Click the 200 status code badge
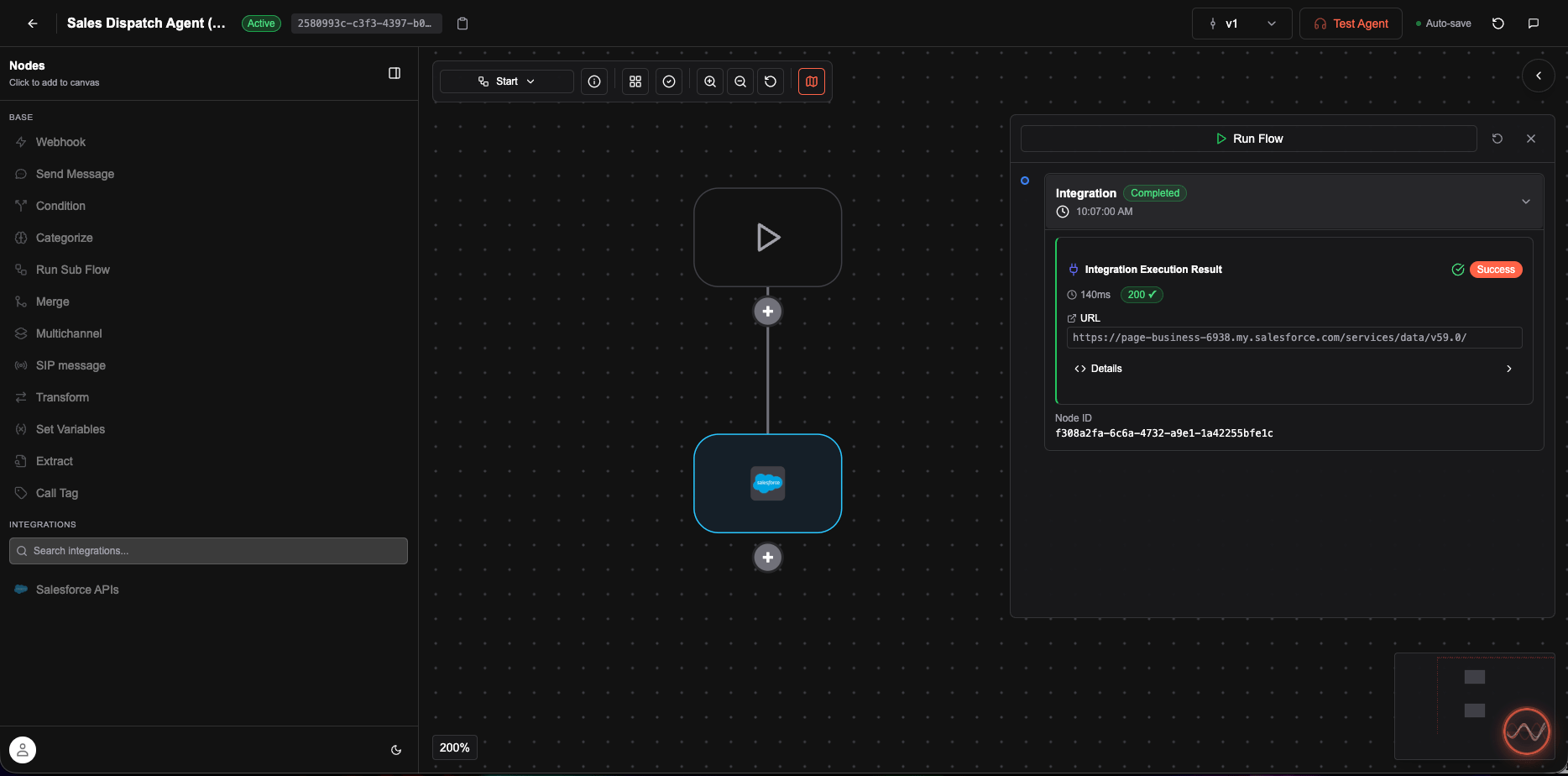The width and height of the screenshot is (1568, 776). (1142, 295)
